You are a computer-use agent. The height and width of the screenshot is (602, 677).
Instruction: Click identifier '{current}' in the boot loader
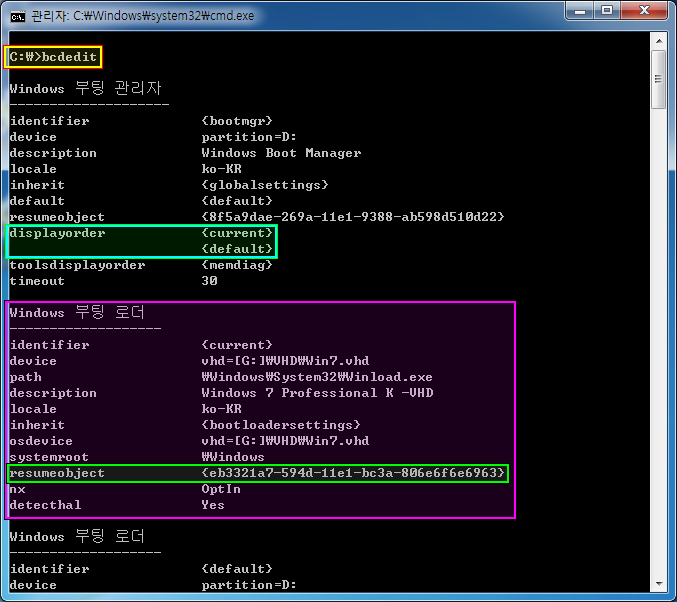pos(237,345)
